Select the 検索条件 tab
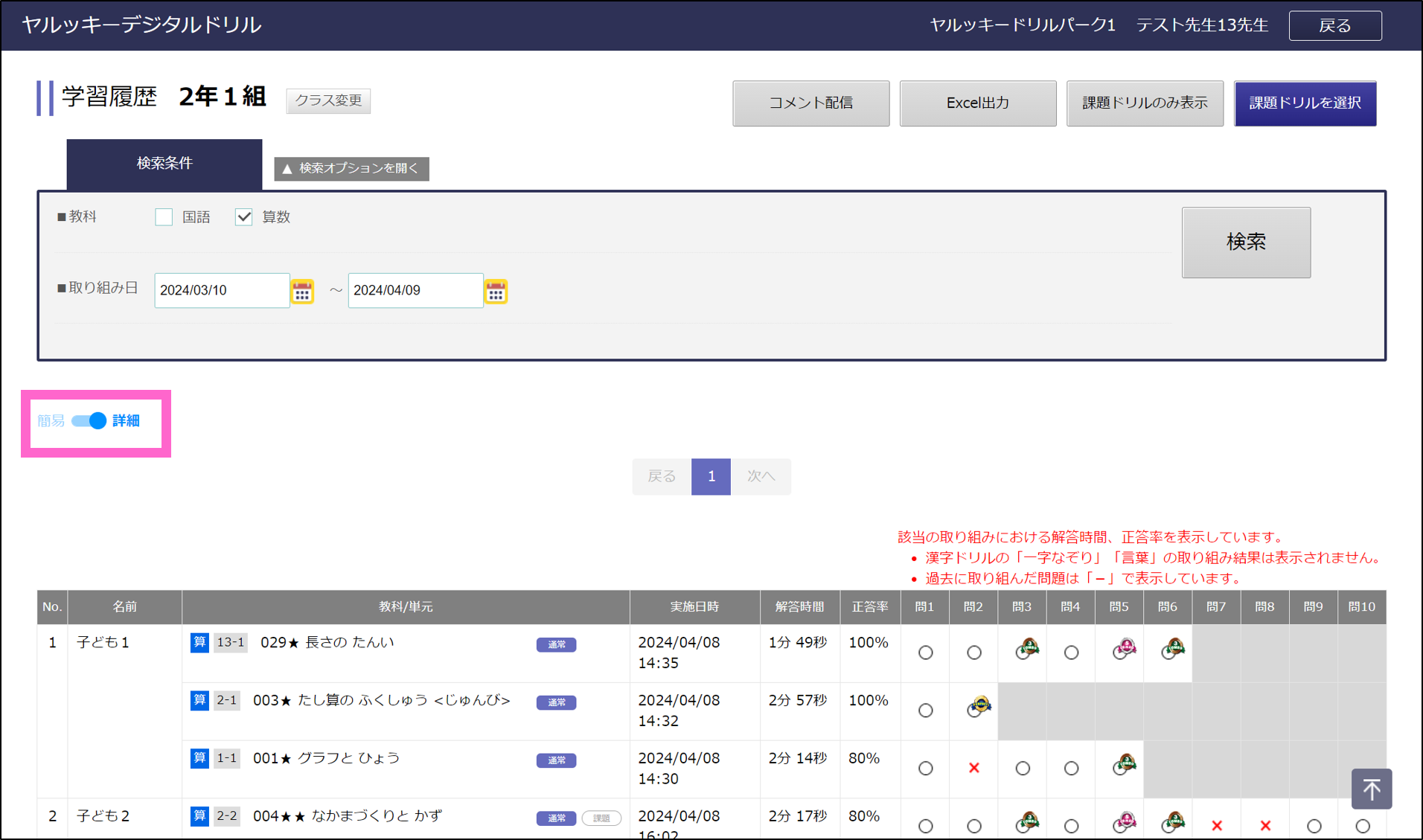This screenshot has width=1423, height=840. click(x=164, y=164)
